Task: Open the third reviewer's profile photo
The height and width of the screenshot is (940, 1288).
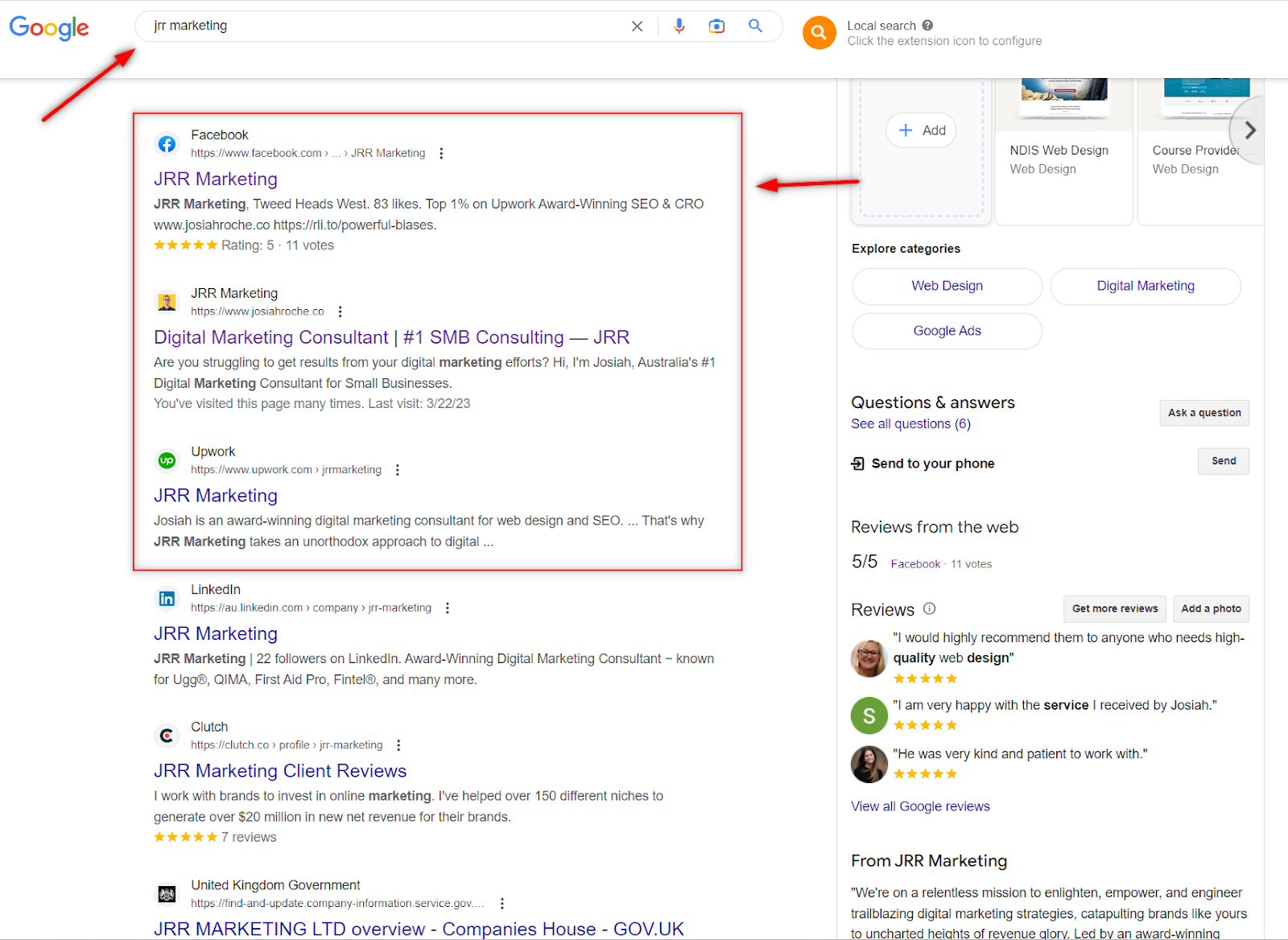Action: (869, 765)
